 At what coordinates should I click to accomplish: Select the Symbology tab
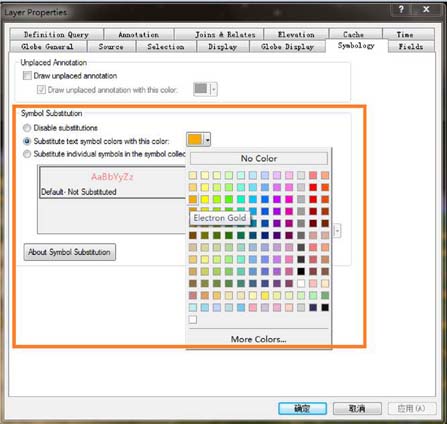pos(356,46)
